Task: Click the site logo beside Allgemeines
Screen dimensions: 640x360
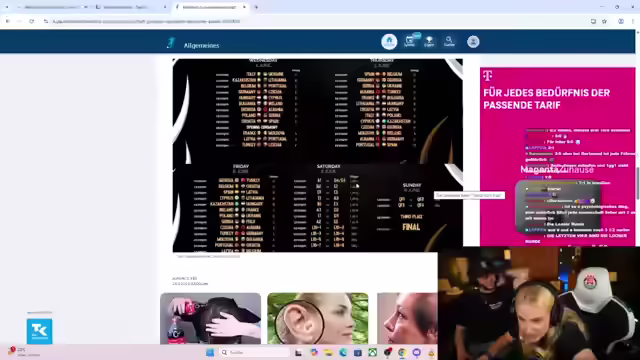Action: pyautogui.click(x=171, y=42)
